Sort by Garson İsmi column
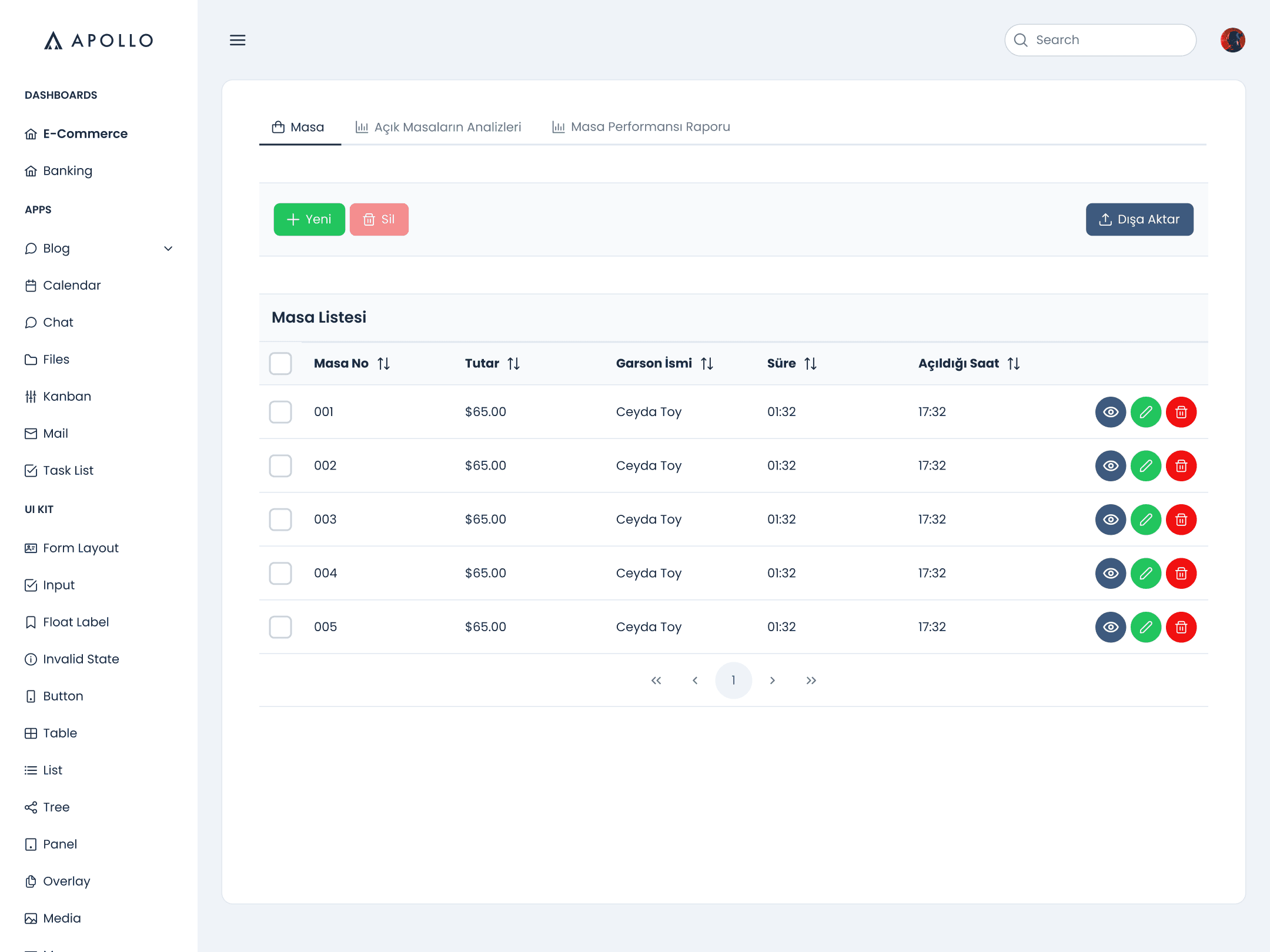The image size is (1270, 952). [x=707, y=364]
